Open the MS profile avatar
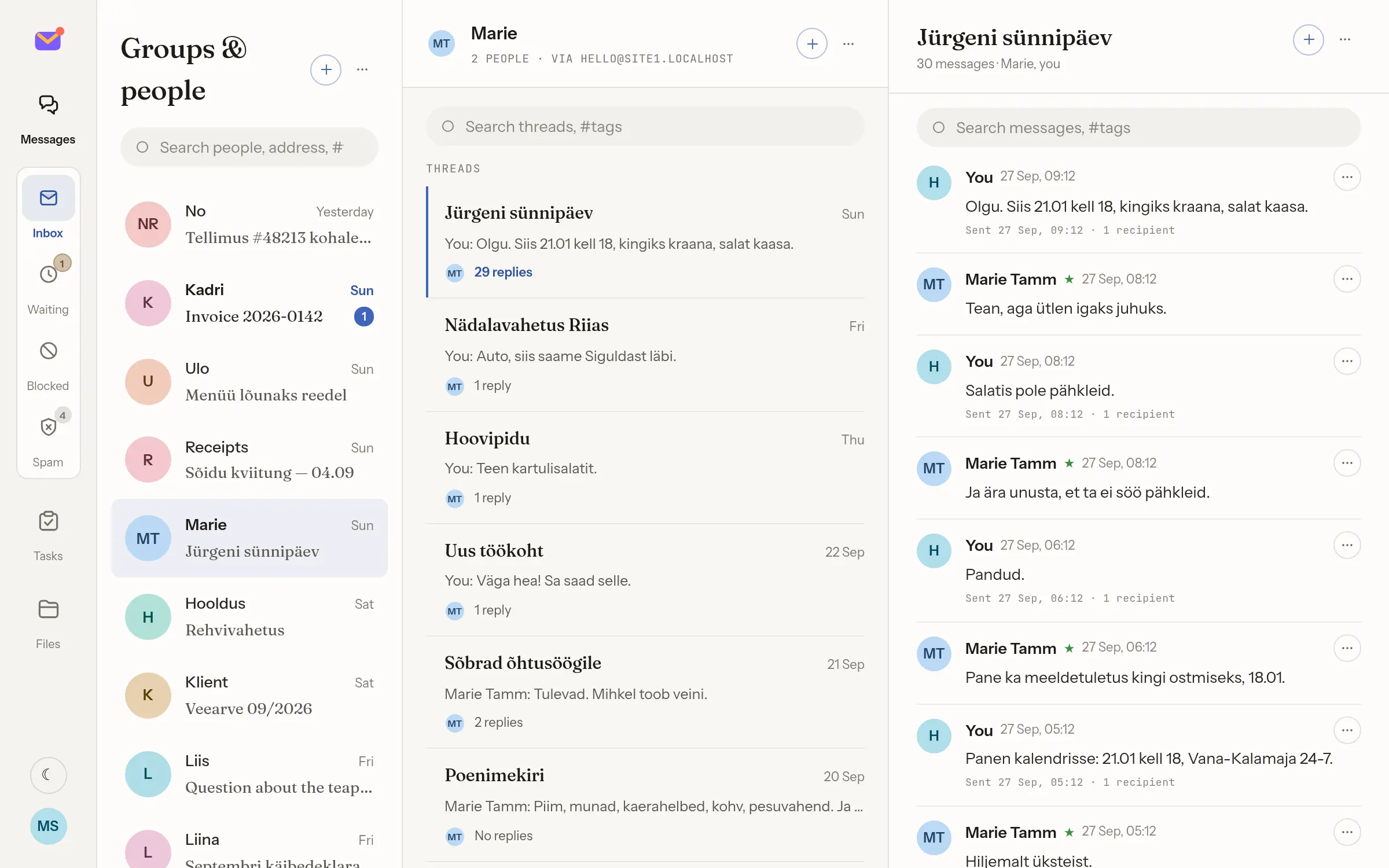The width and height of the screenshot is (1389, 868). 48,826
